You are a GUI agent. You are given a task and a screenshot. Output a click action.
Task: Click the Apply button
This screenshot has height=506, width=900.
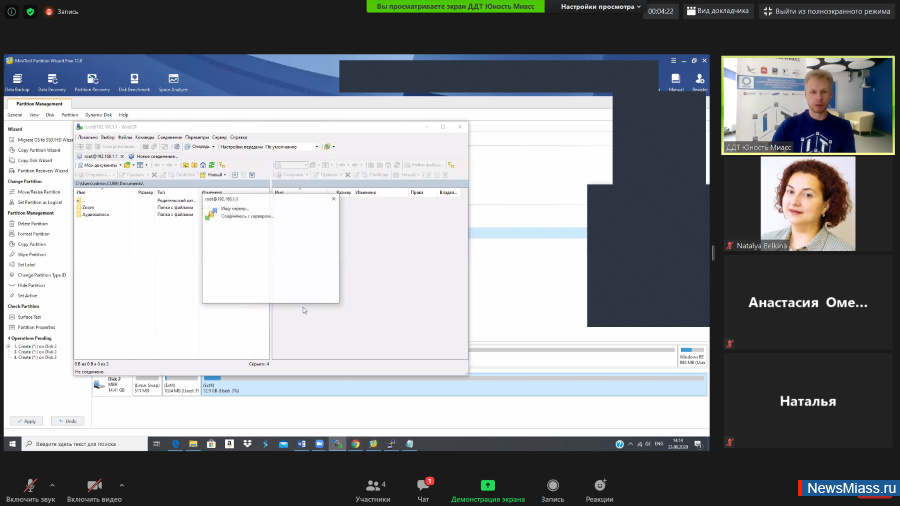point(27,421)
